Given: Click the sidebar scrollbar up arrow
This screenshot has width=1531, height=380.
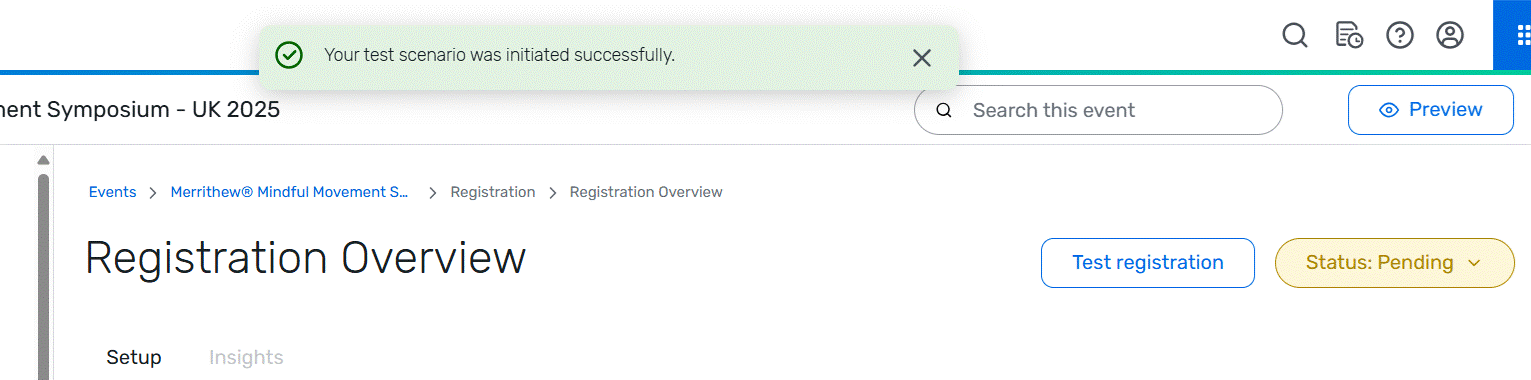Looking at the screenshot, I should (x=43, y=160).
